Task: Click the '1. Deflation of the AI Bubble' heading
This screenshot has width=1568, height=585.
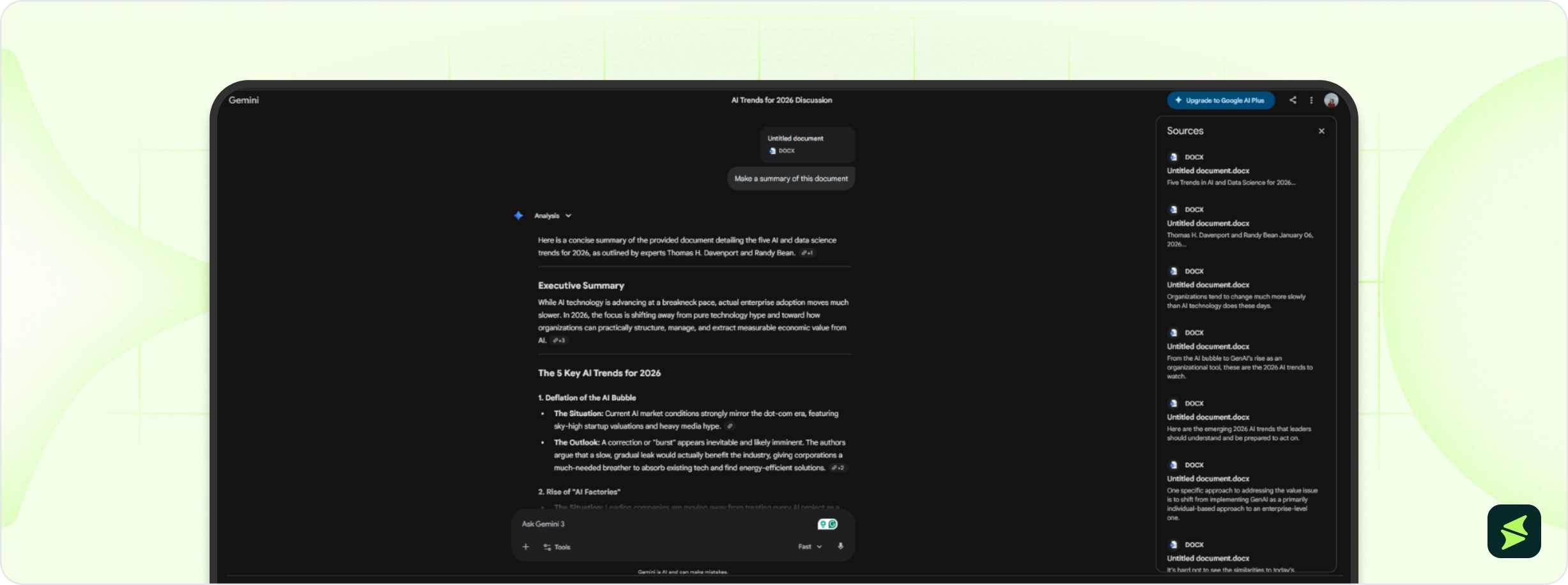Action: [587, 398]
